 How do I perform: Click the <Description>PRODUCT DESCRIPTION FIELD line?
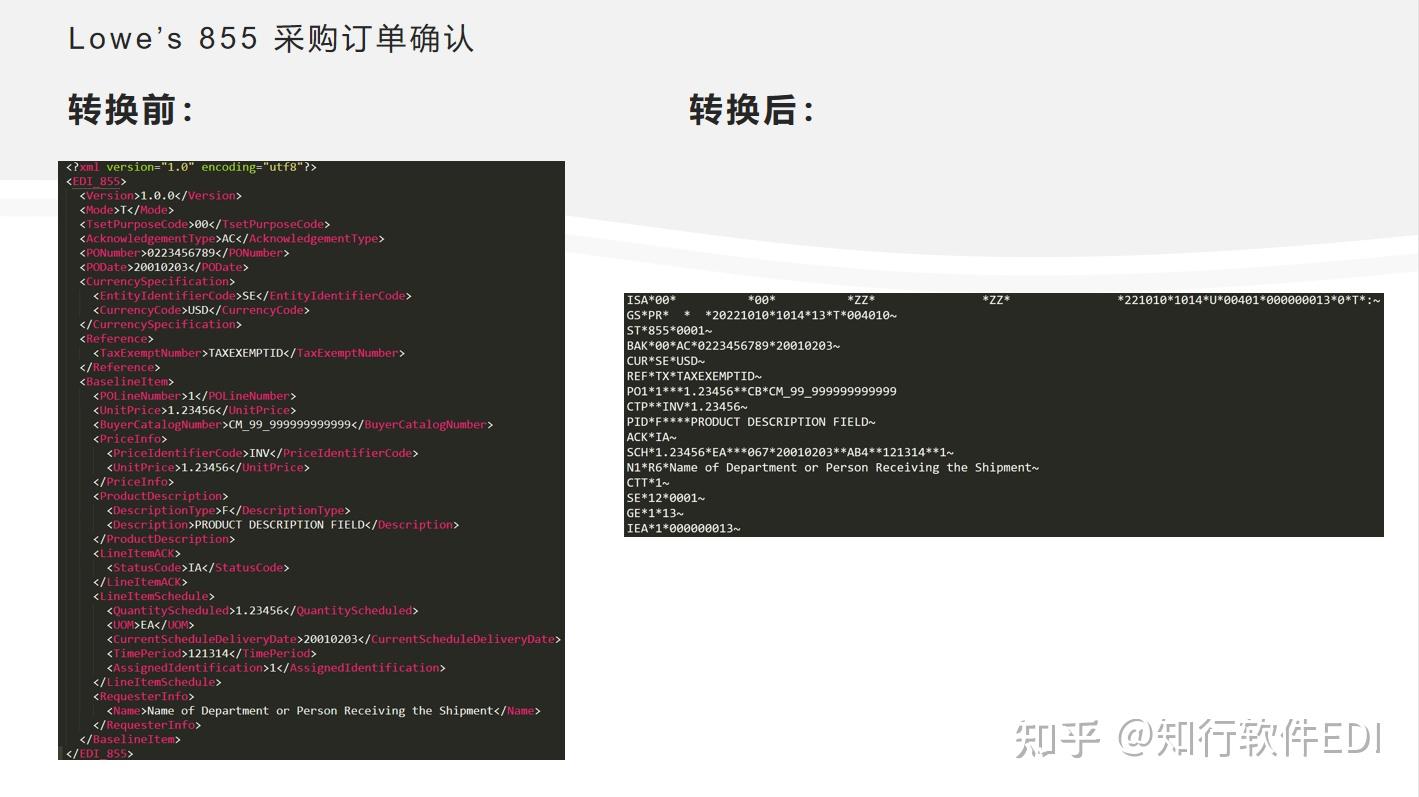click(x=283, y=525)
